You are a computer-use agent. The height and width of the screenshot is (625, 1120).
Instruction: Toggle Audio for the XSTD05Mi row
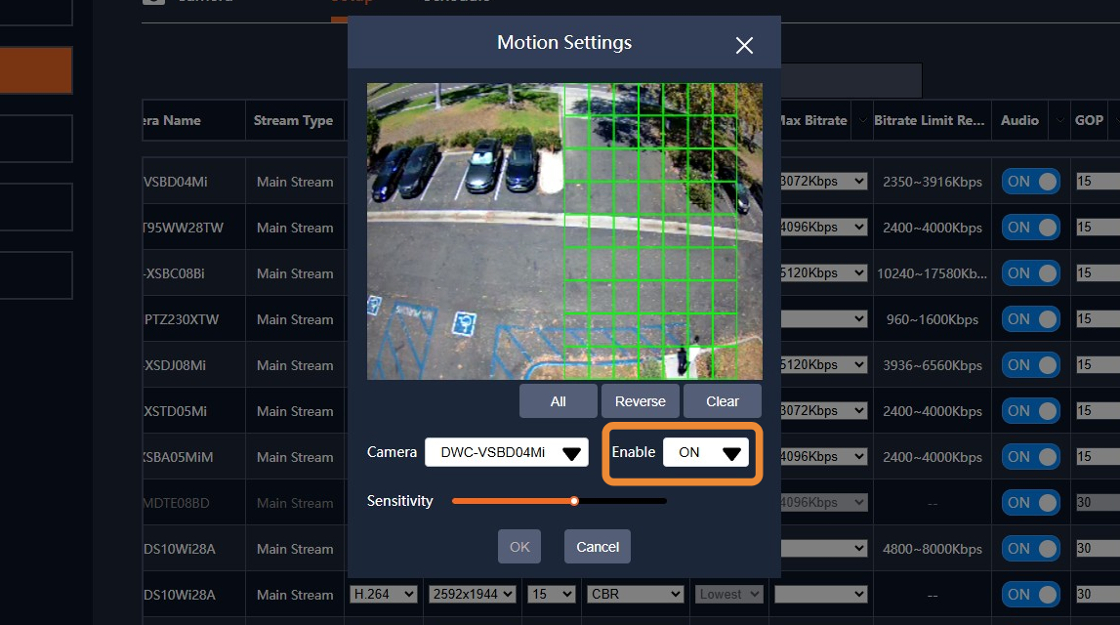coord(1031,411)
